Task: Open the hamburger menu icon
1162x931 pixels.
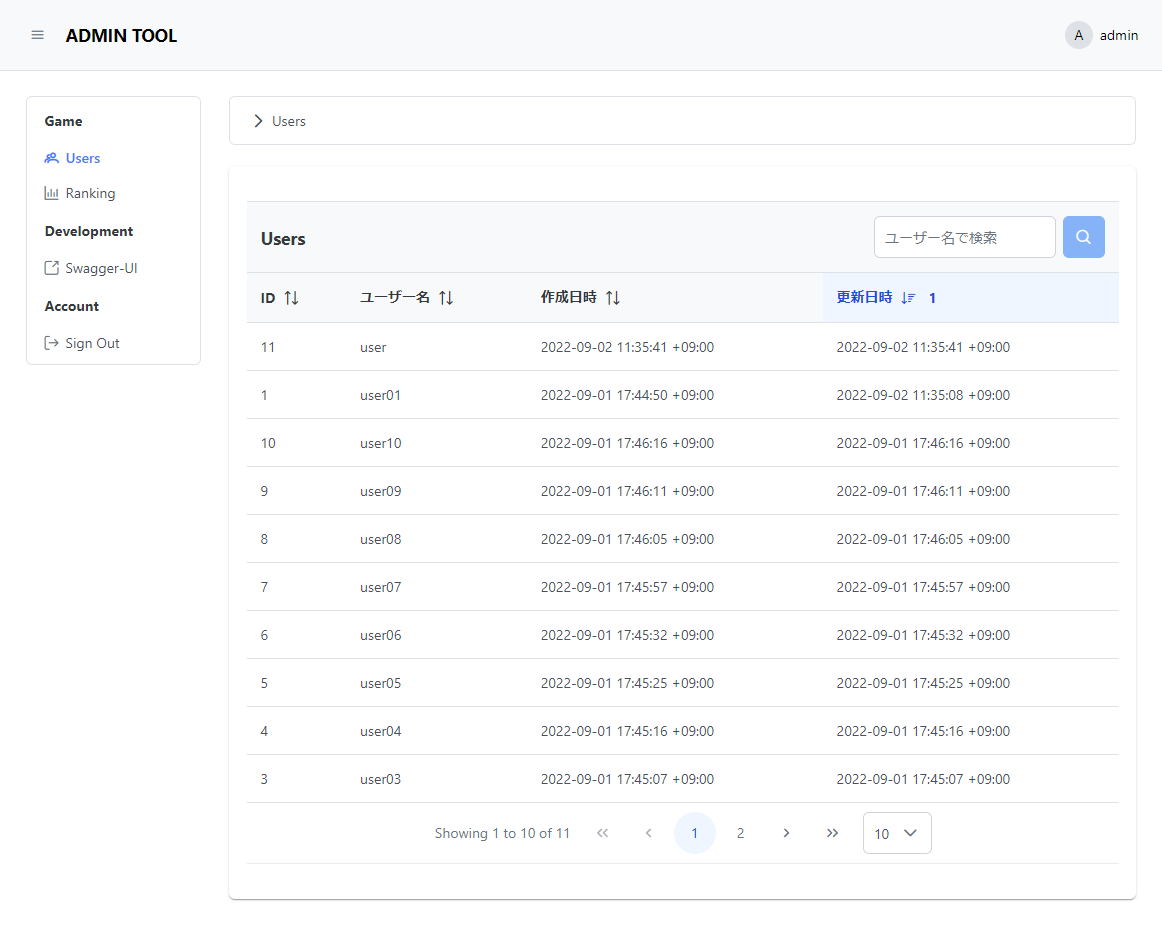Action: (x=38, y=35)
